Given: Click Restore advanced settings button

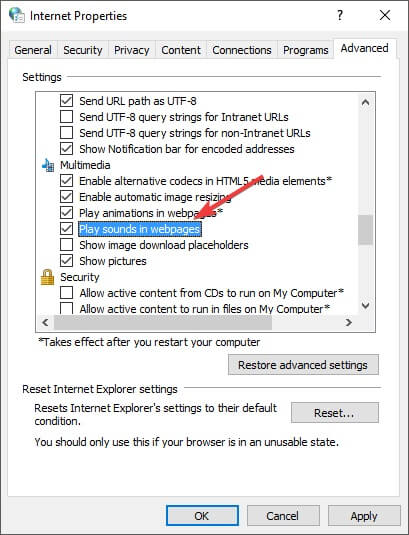Looking at the screenshot, I should pos(303,365).
